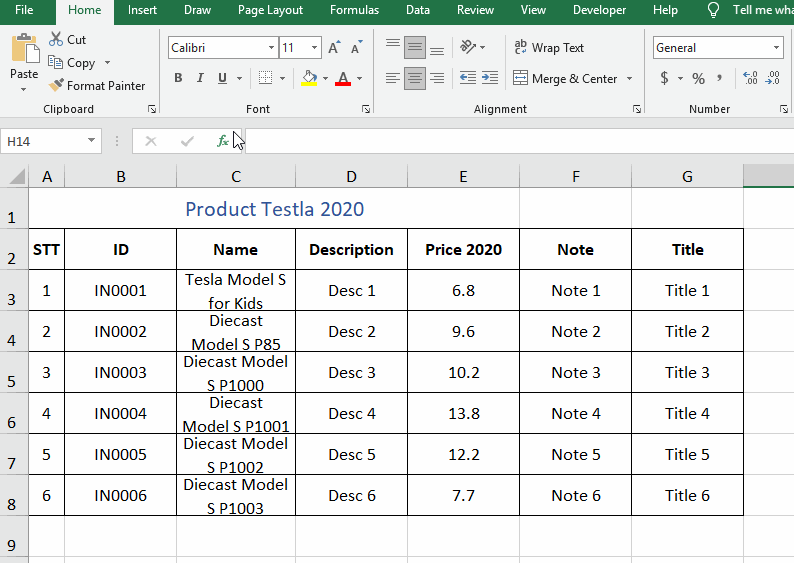Open Alignment group dialog launcher

637,109
